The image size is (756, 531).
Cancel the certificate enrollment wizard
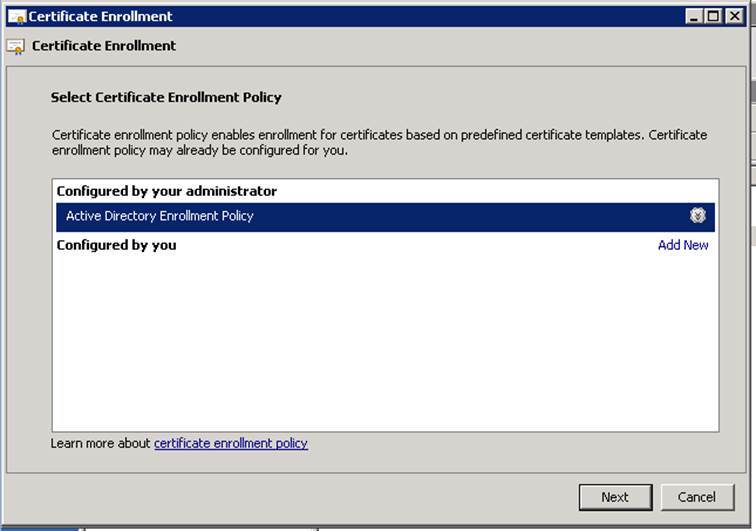pyautogui.click(x=696, y=497)
